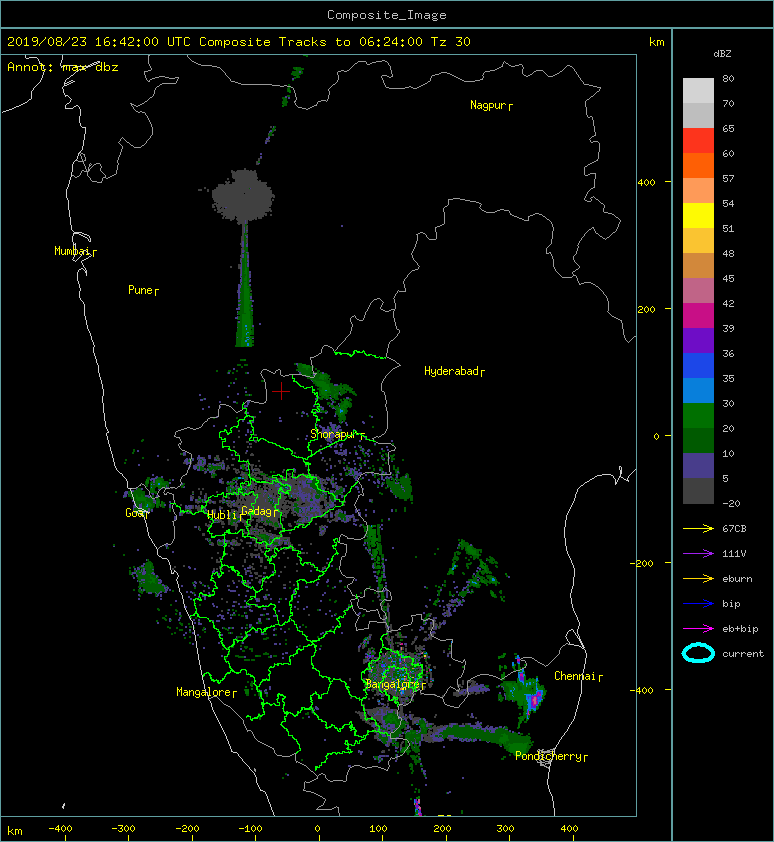The height and width of the screenshot is (842, 774).
Task: Select the 5 dBZ slate color swatch
Action: pyautogui.click(x=698, y=465)
